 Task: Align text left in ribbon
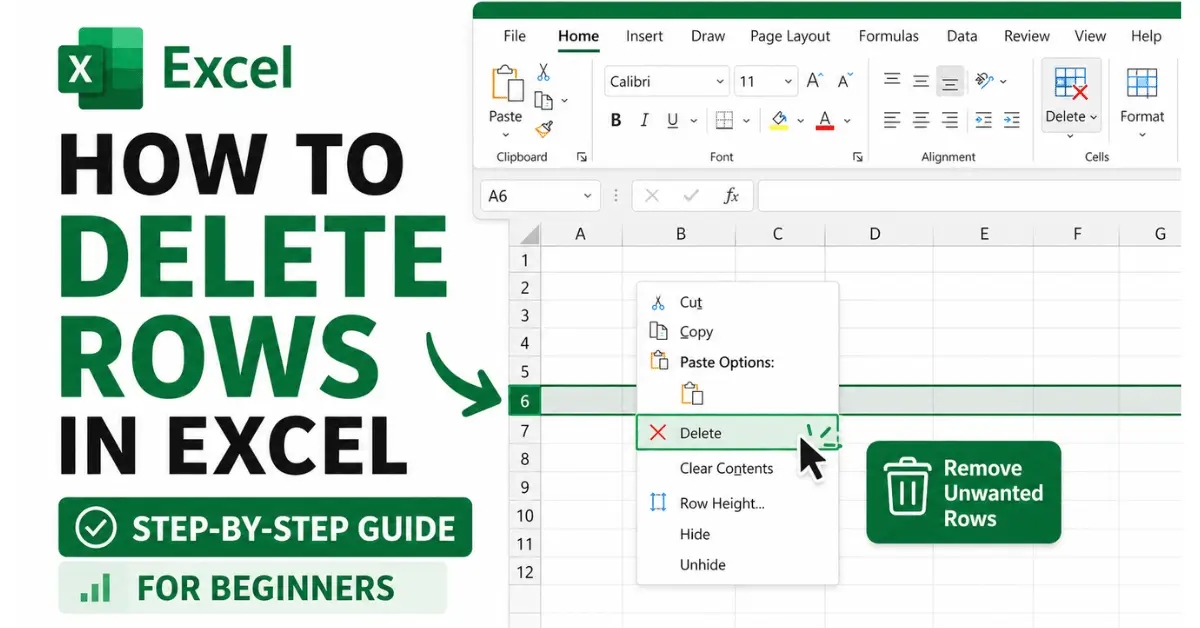coord(892,120)
